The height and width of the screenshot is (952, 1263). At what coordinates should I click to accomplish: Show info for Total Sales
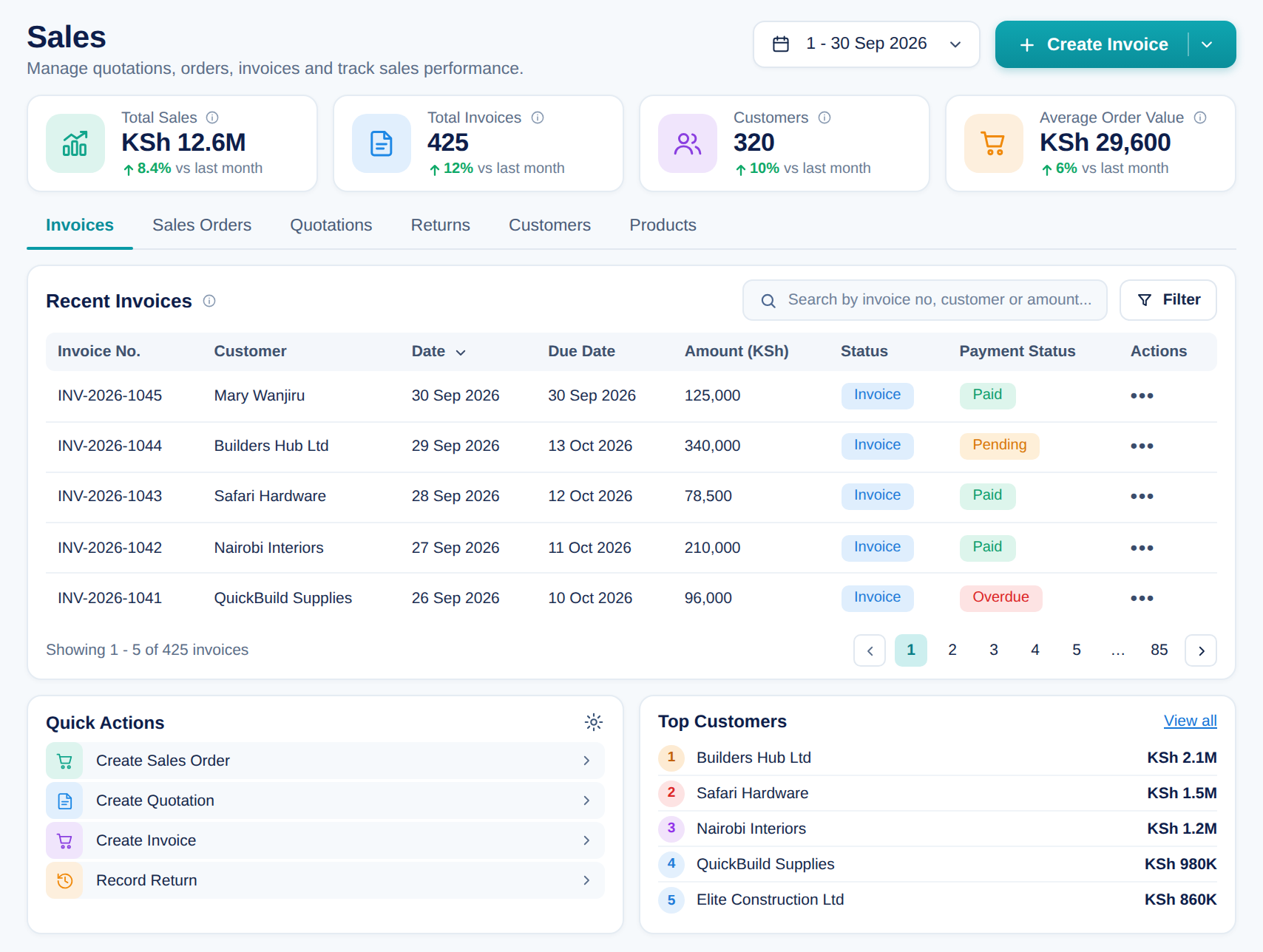point(212,118)
